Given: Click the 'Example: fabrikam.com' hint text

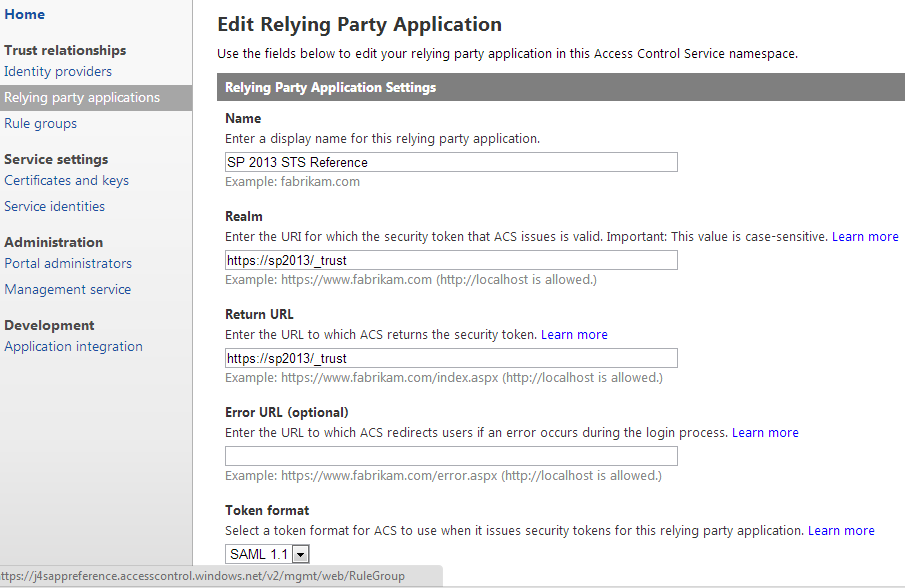Looking at the screenshot, I should [x=292, y=182].
